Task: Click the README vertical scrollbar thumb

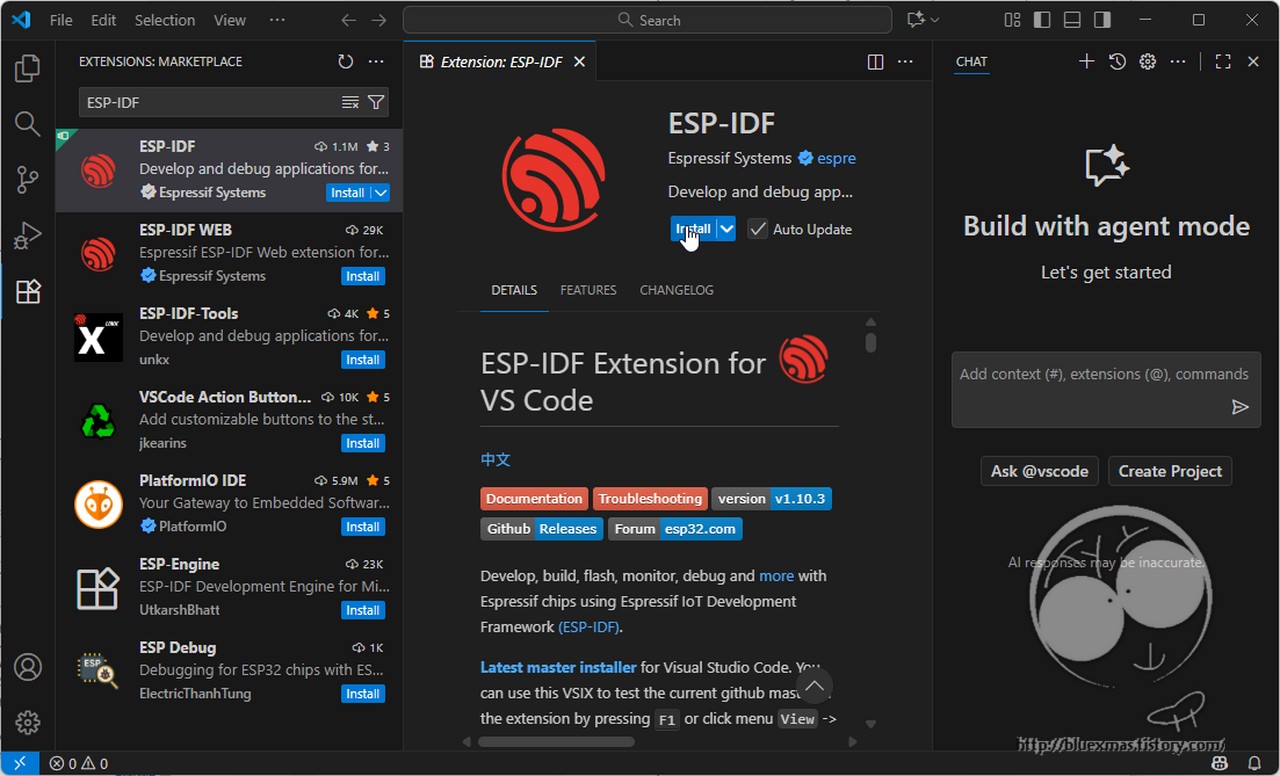Action: pyautogui.click(x=871, y=342)
